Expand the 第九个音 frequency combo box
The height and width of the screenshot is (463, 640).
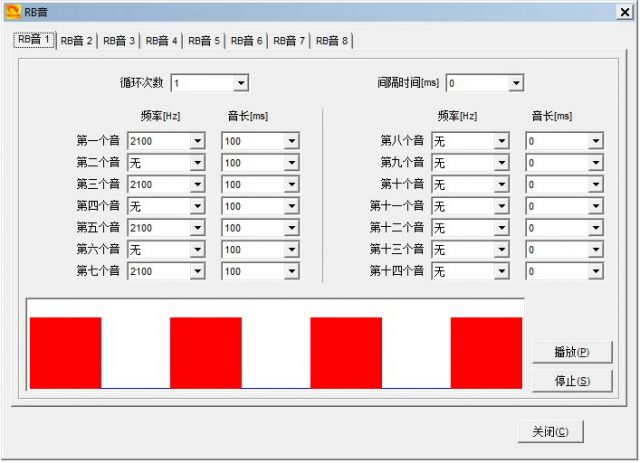[502, 163]
